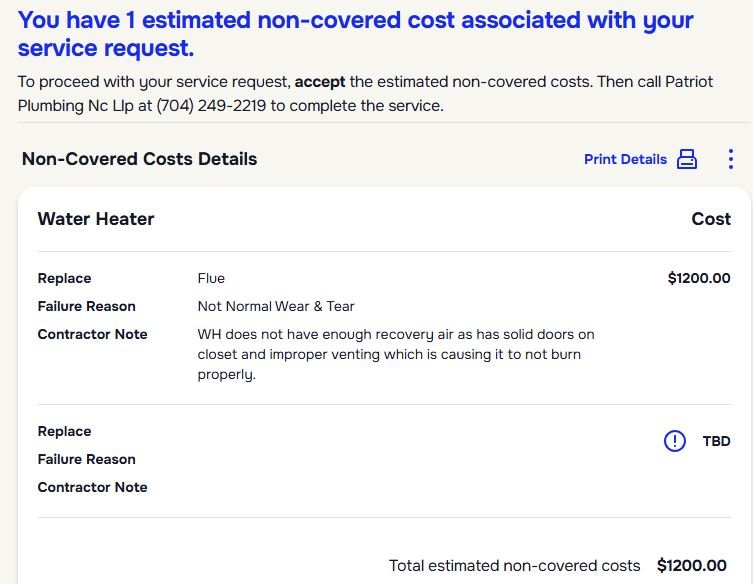Click the TBD cost value

pos(716,441)
